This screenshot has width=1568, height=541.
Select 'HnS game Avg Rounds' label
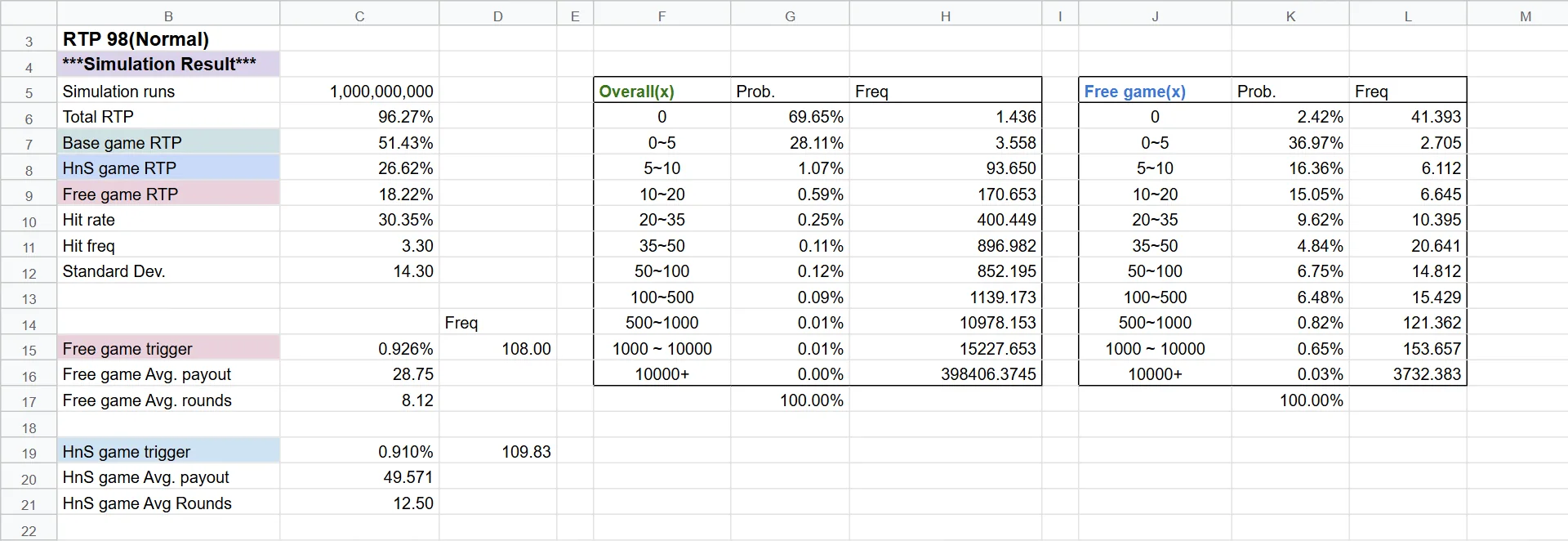(x=168, y=503)
